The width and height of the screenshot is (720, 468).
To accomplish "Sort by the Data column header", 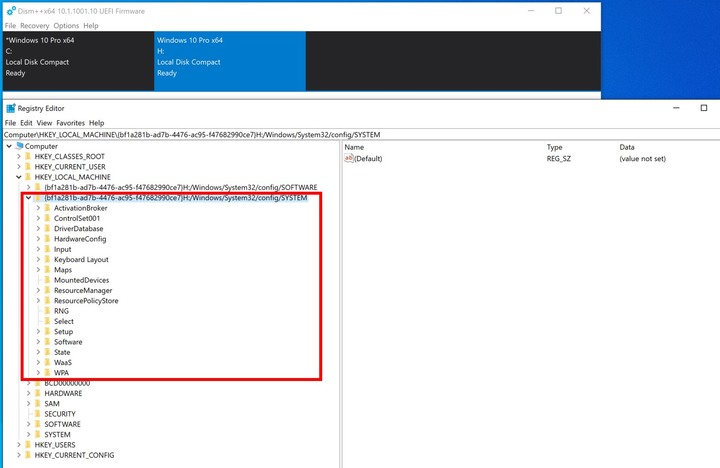I will point(627,147).
